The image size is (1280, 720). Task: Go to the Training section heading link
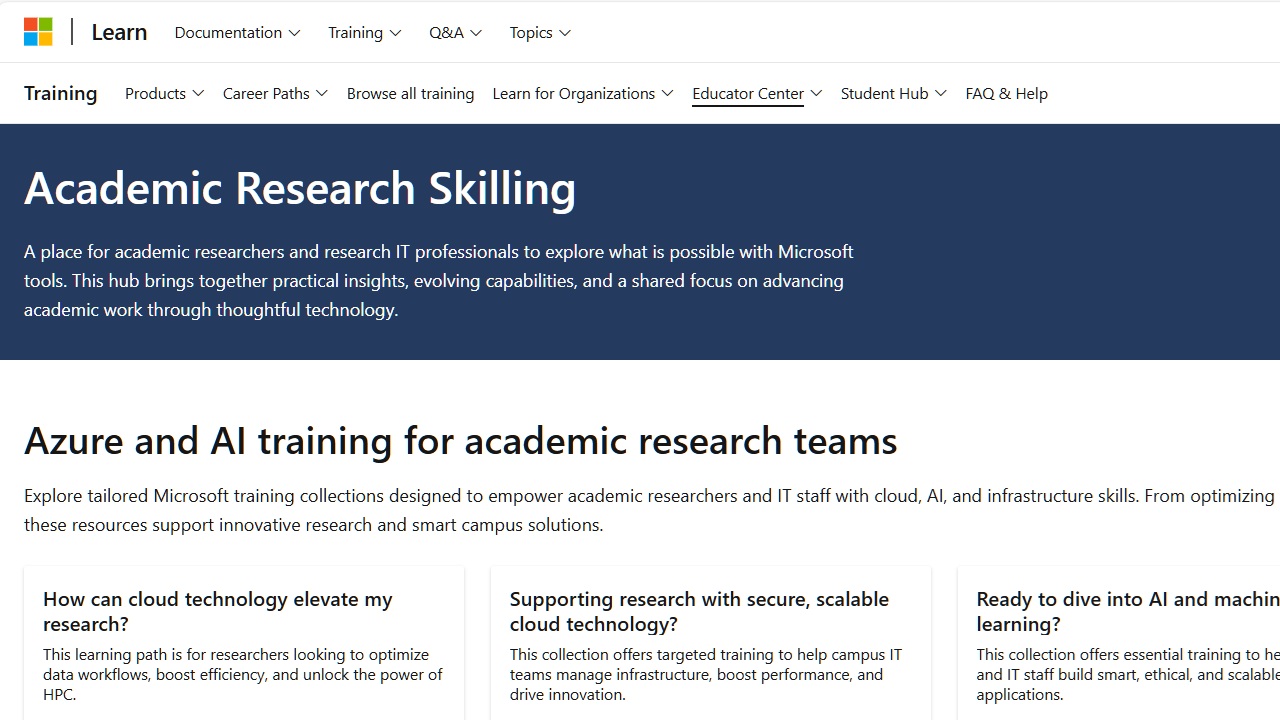coord(61,93)
